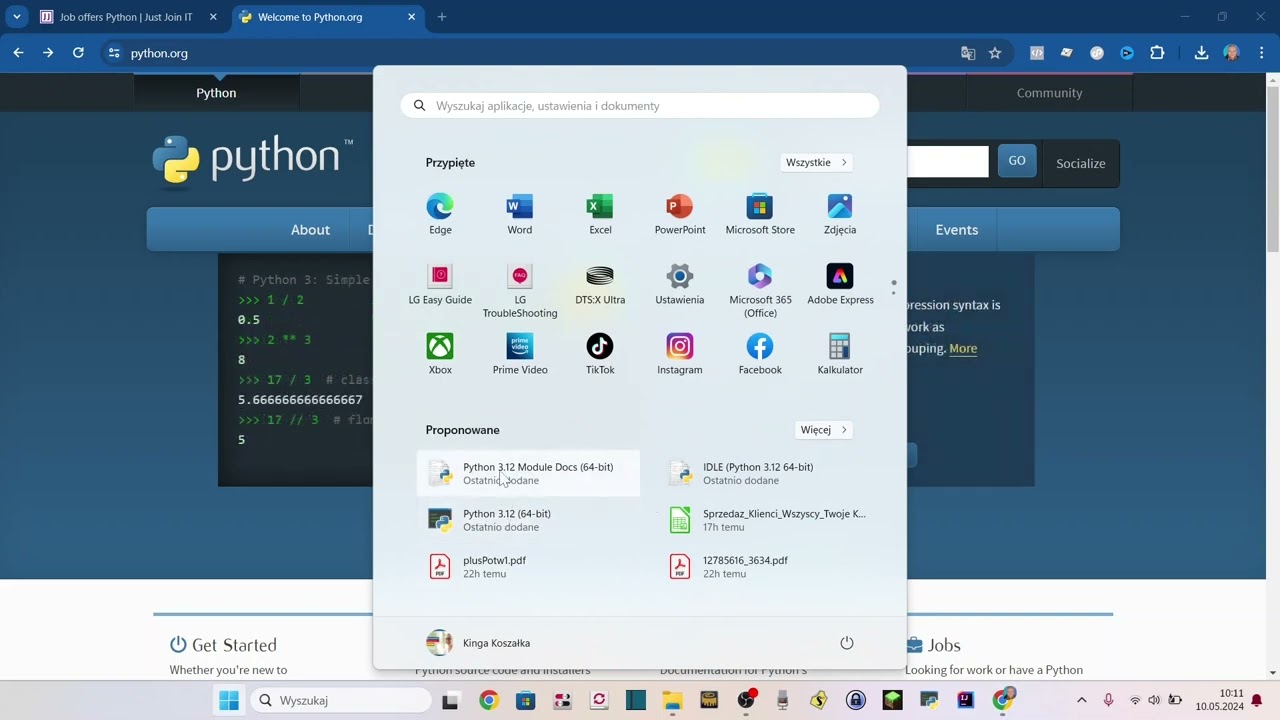Reload the python.org page
This screenshot has width=1280, height=720.
point(78,53)
